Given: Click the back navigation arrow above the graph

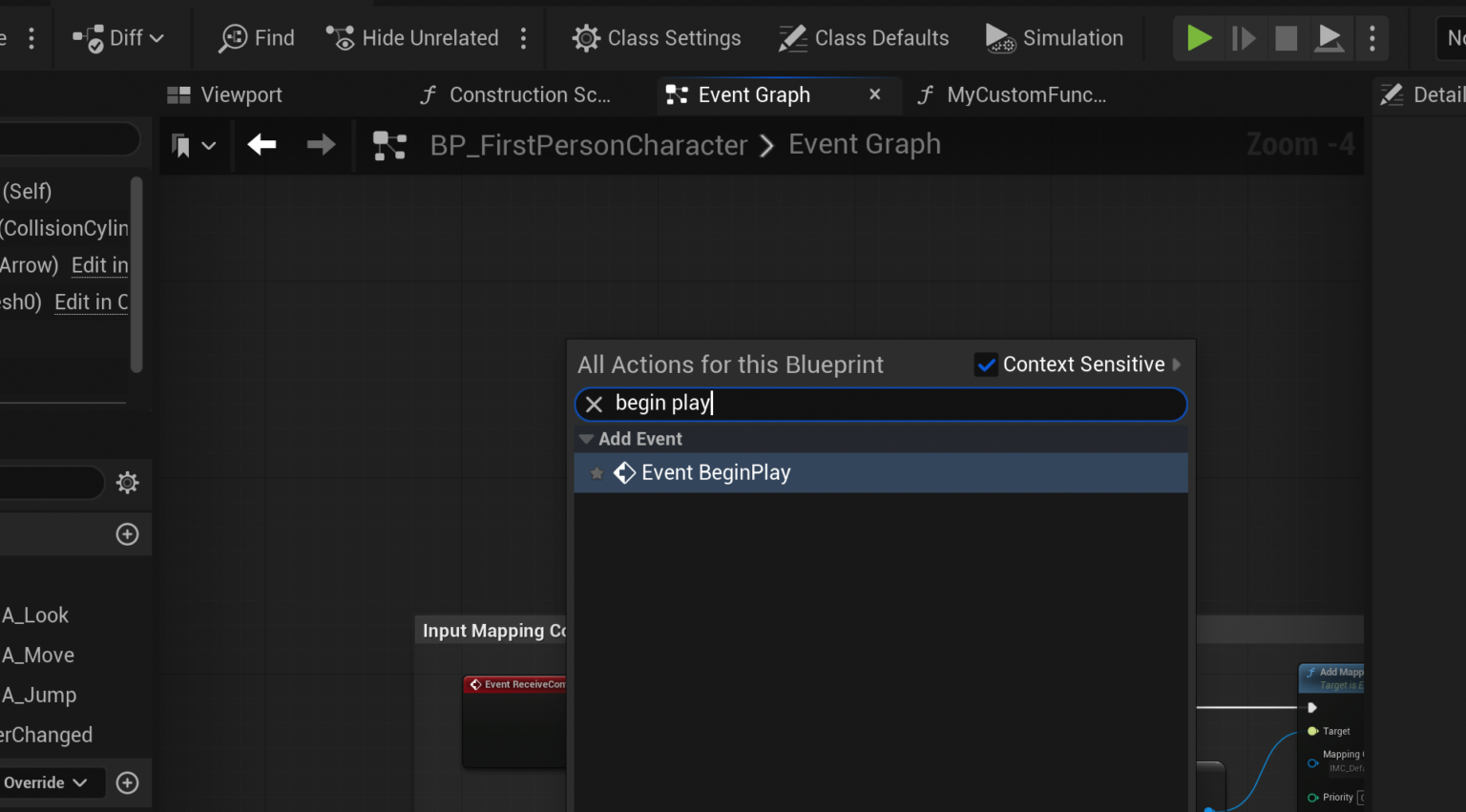Looking at the screenshot, I should 261,145.
